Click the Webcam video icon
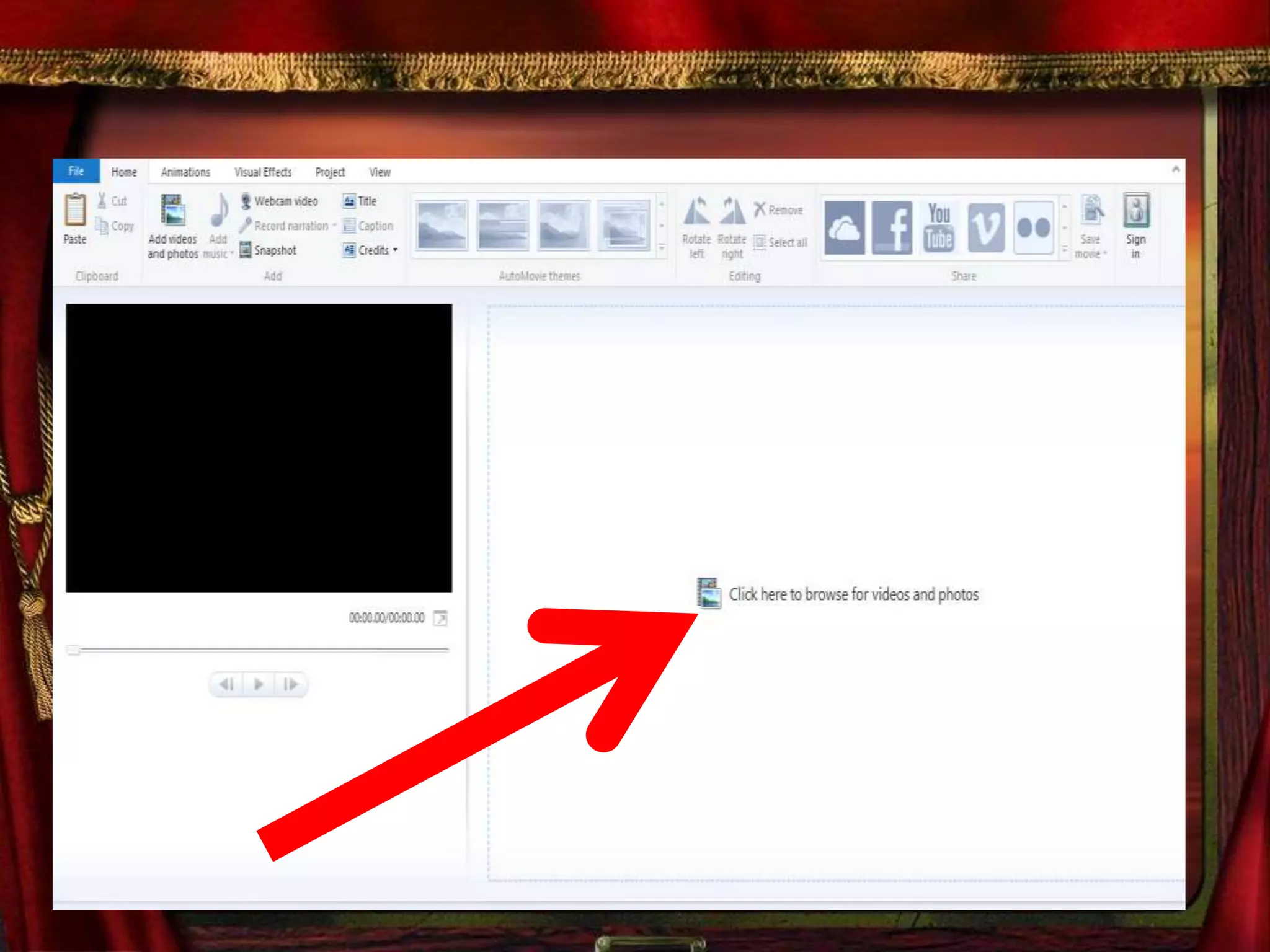This screenshot has height=952, width=1270. pyautogui.click(x=246, y=201)
